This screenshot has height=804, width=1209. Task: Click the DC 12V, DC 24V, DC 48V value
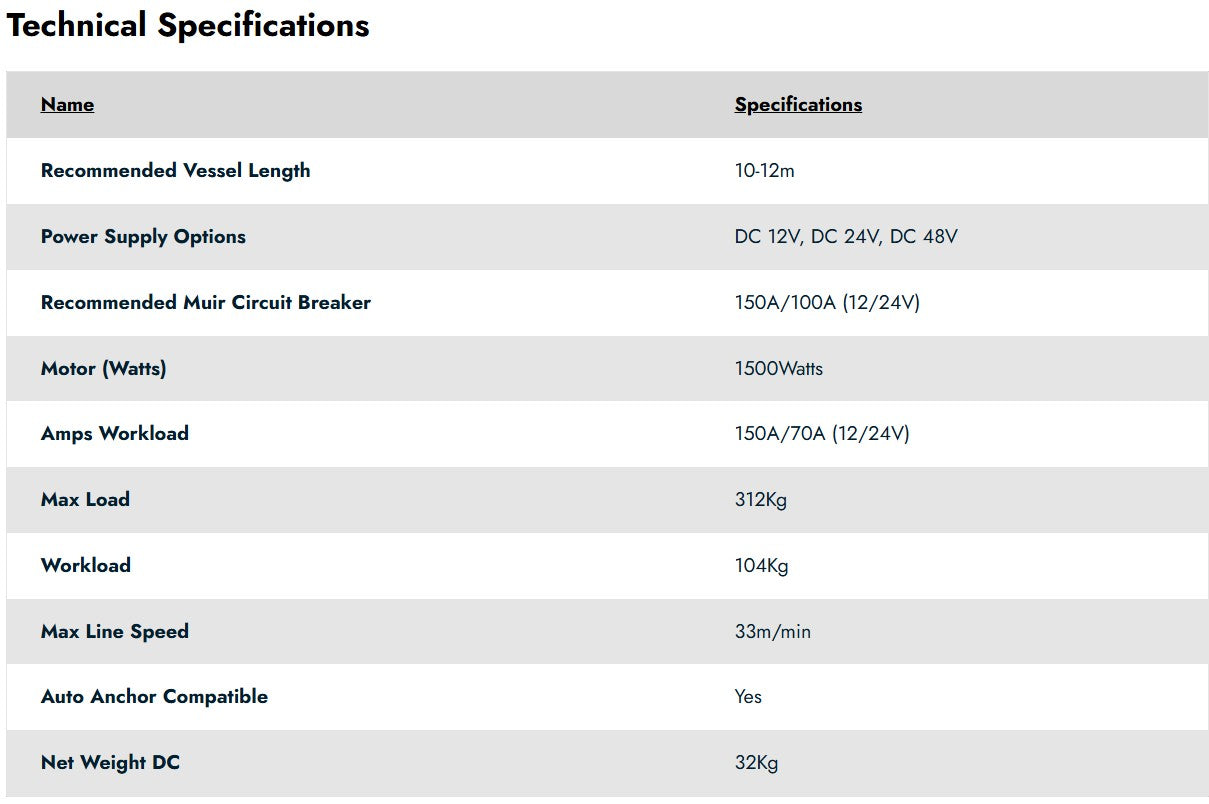(x=846, y=237)
